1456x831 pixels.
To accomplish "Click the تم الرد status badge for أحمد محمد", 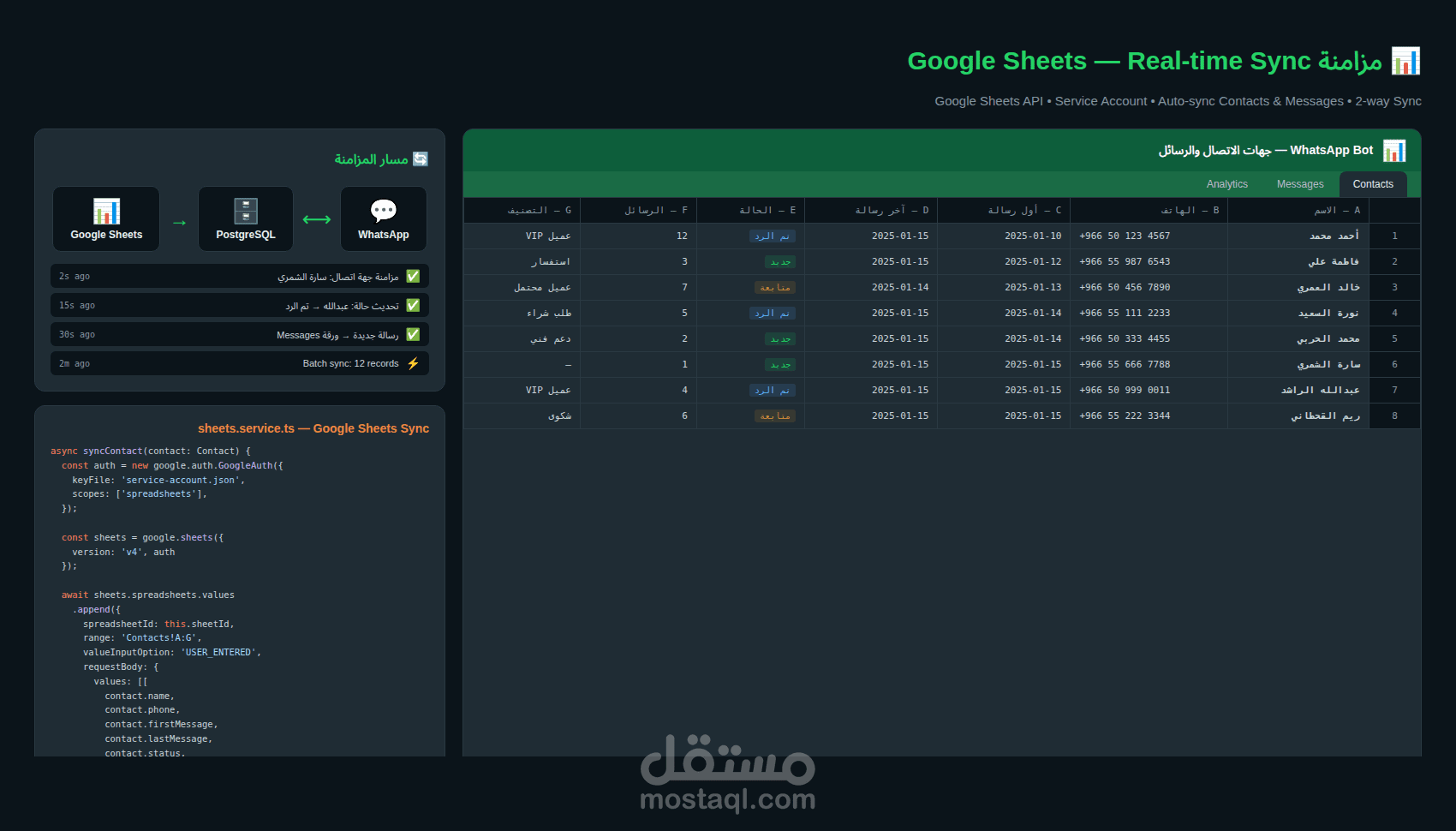I will [x=773, y=236].
